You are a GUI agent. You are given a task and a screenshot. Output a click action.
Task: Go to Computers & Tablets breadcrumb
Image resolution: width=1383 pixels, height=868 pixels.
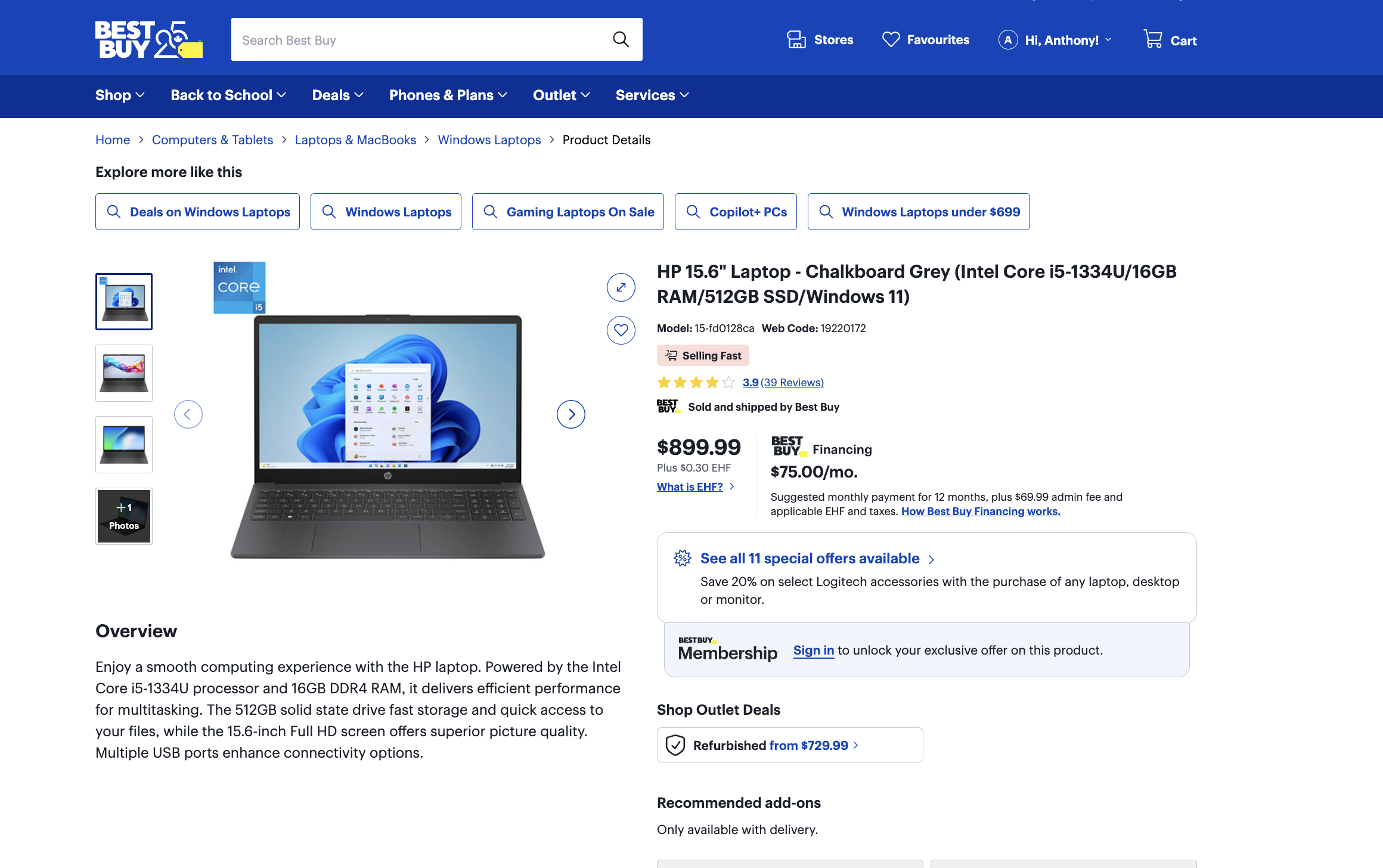tap(212, 140)
